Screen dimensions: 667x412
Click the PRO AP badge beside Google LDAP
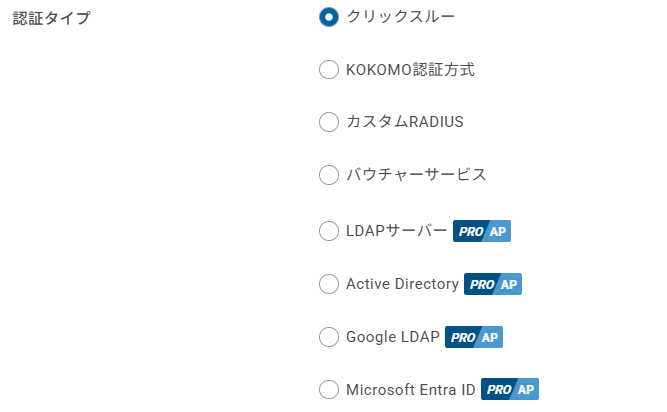point(474,337)
